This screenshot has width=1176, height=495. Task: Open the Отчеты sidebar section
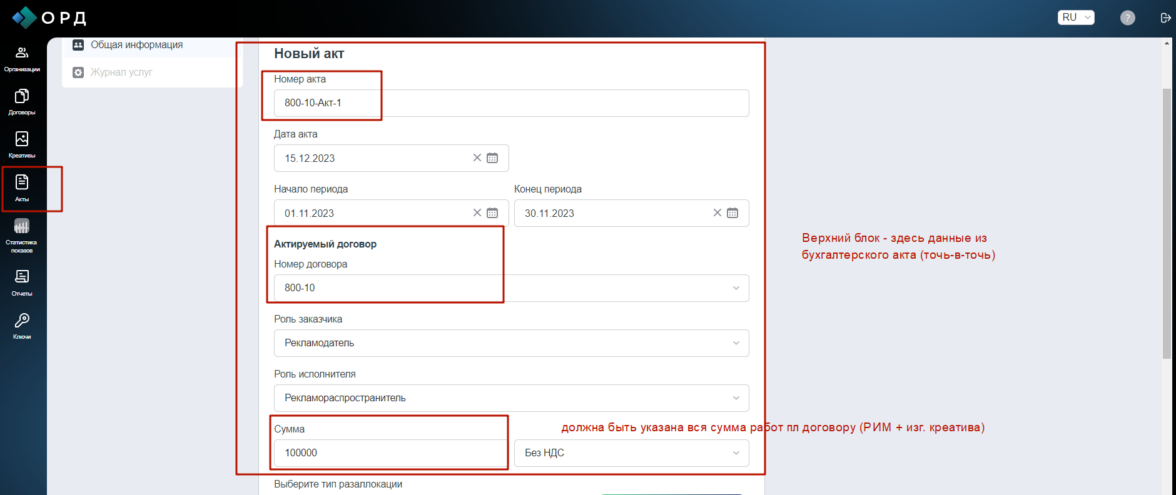22,284
